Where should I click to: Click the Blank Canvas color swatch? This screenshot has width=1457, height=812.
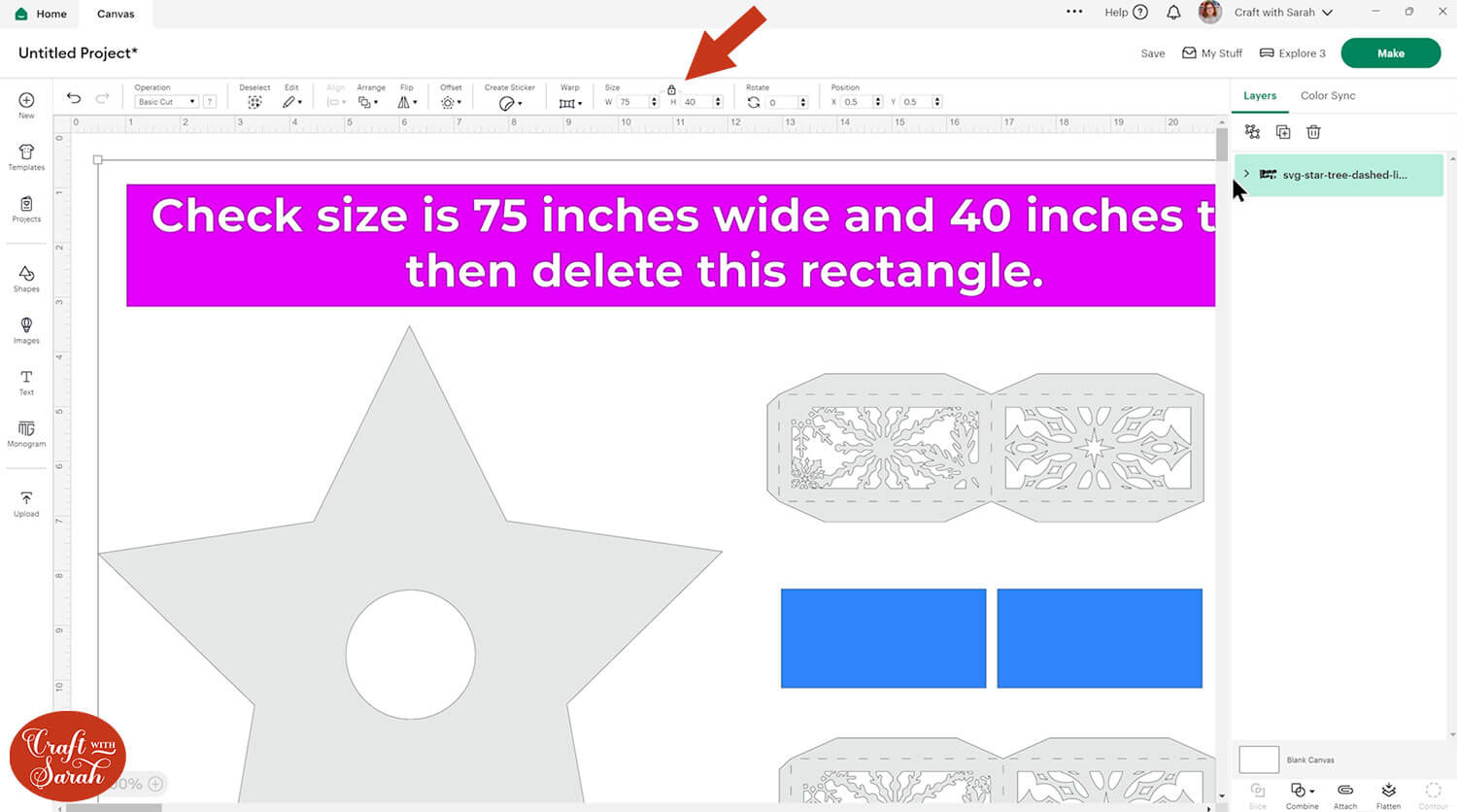point(1258,760)
